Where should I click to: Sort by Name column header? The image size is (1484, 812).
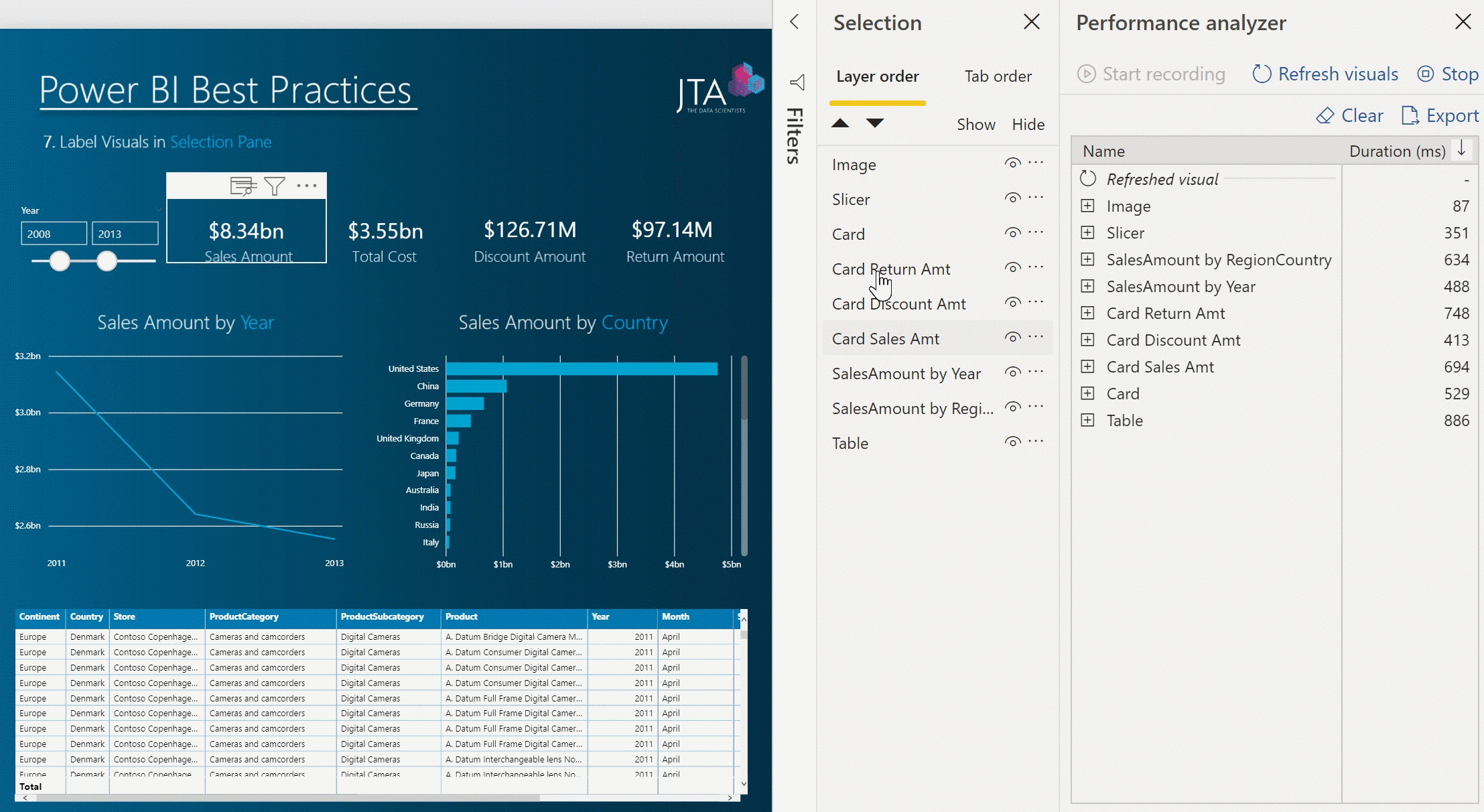point(1103,151)
